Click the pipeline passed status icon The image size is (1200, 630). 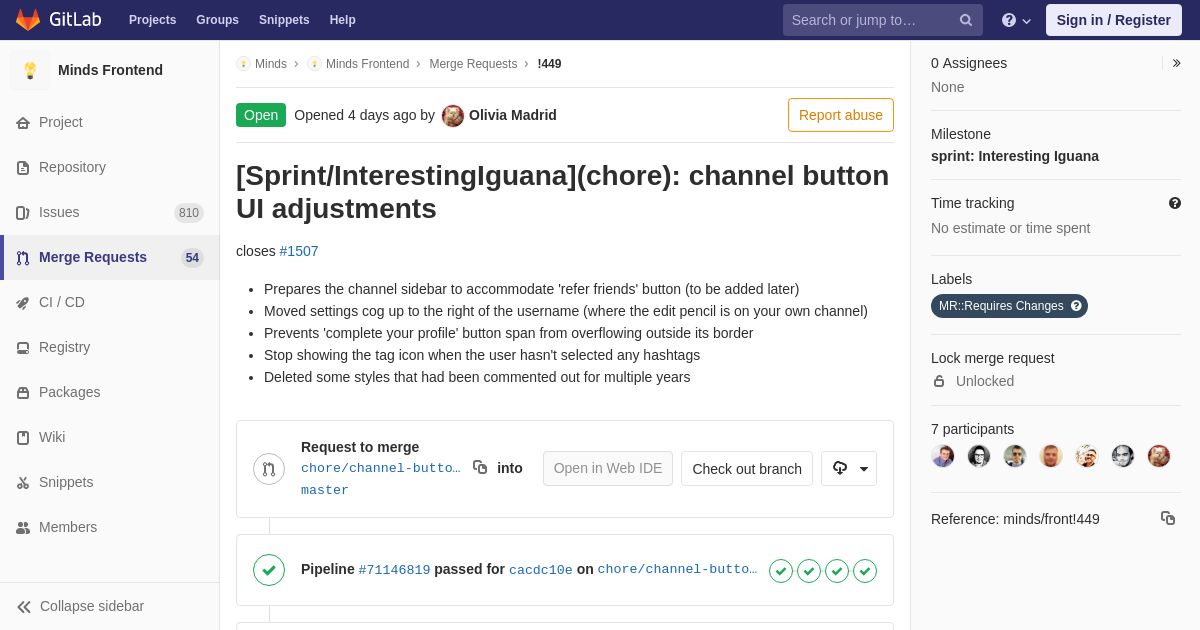tap(269, 570)
